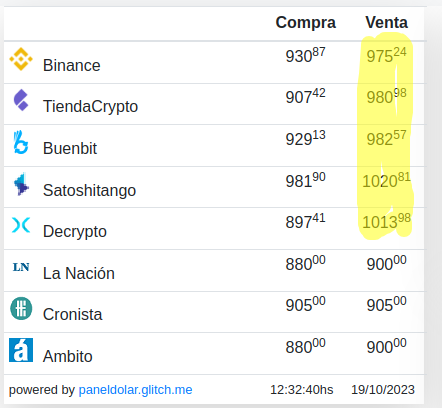Click the Cronista green circle logo
The width and height of the screenshot is (442, 408).
coord(21,308)
